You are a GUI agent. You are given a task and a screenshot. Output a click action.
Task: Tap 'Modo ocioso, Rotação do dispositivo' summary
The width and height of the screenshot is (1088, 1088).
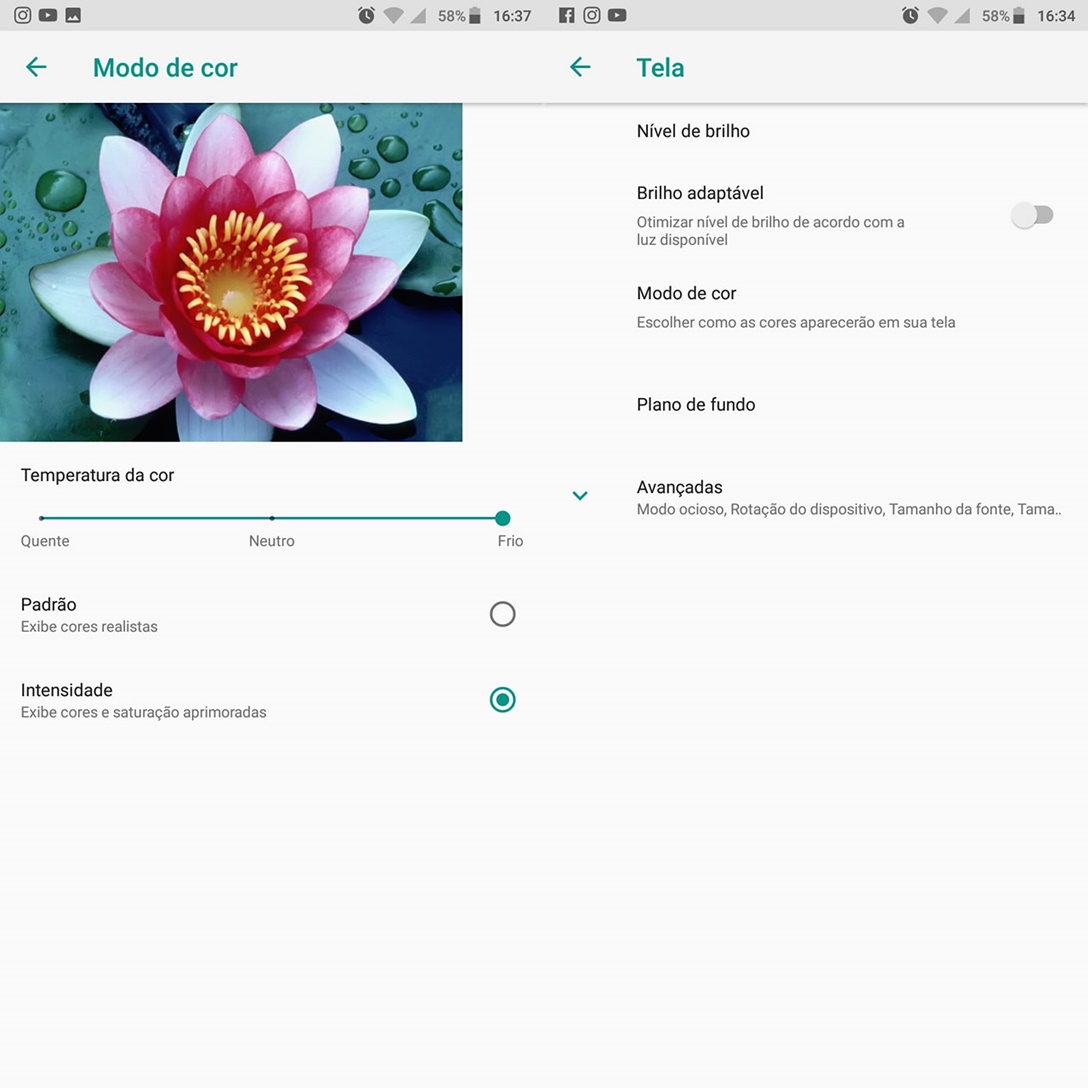click(849, 509)
